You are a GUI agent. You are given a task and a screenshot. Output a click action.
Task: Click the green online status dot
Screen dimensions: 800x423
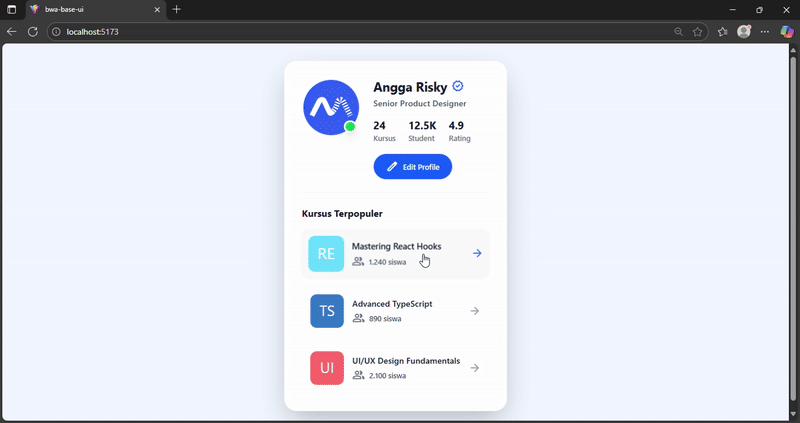[349, 127]
